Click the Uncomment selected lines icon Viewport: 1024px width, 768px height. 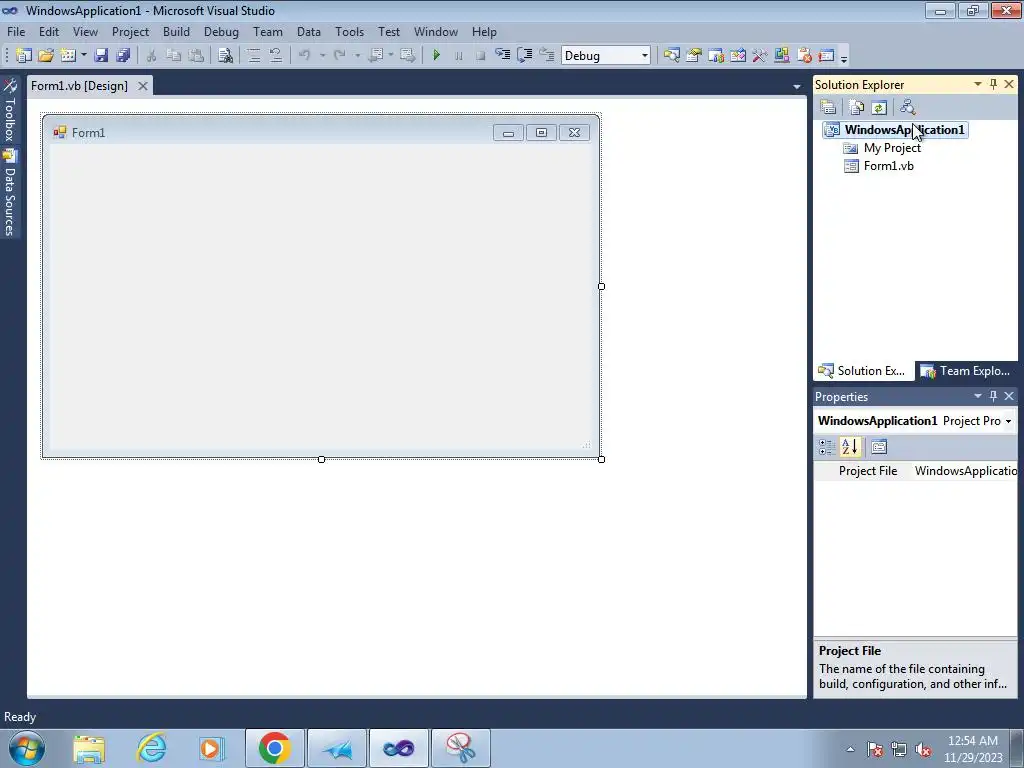coord(276,56)
